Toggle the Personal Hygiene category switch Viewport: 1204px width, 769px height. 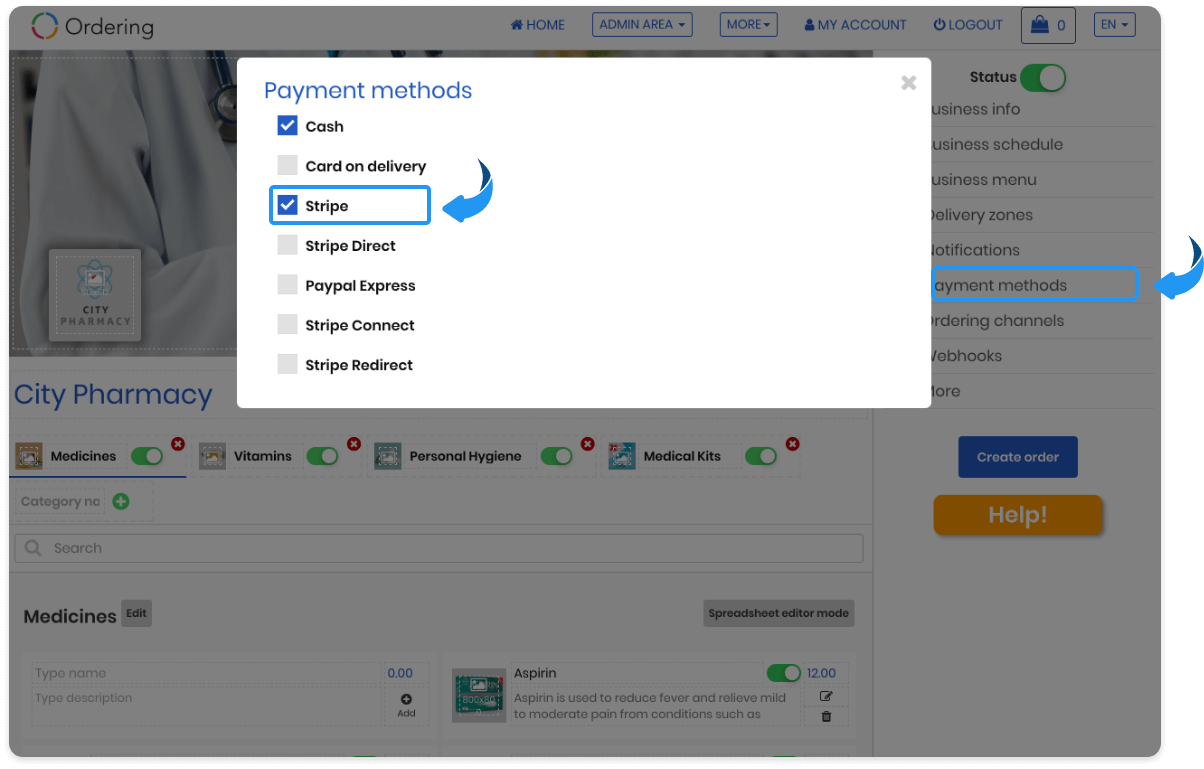tap(556, 456)
